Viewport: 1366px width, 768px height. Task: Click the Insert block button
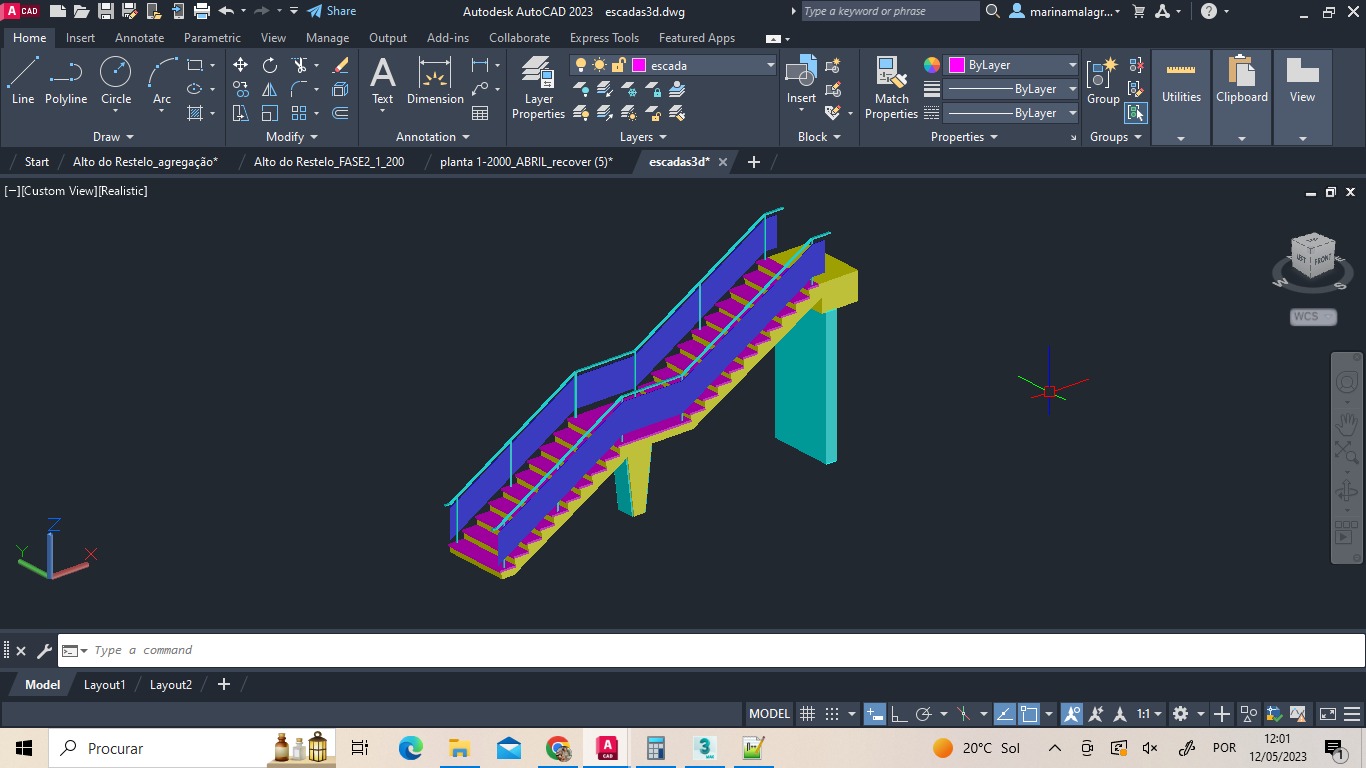801,81
